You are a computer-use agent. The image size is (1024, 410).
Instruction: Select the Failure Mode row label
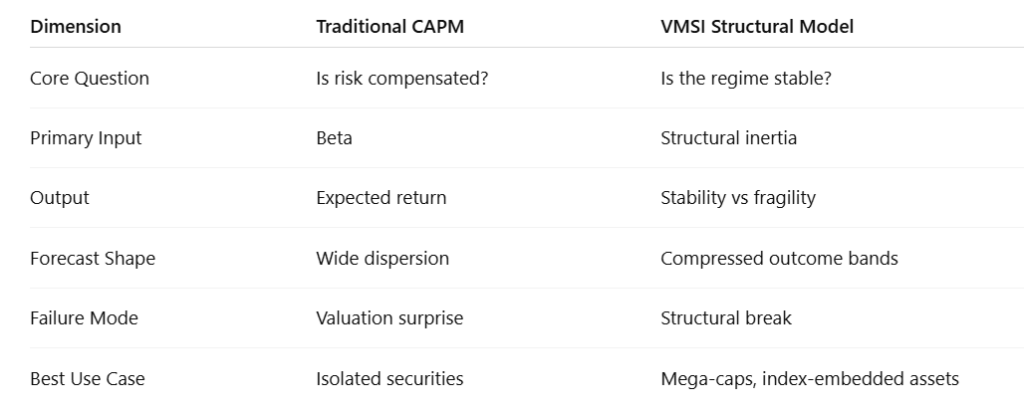pos(84,319)
